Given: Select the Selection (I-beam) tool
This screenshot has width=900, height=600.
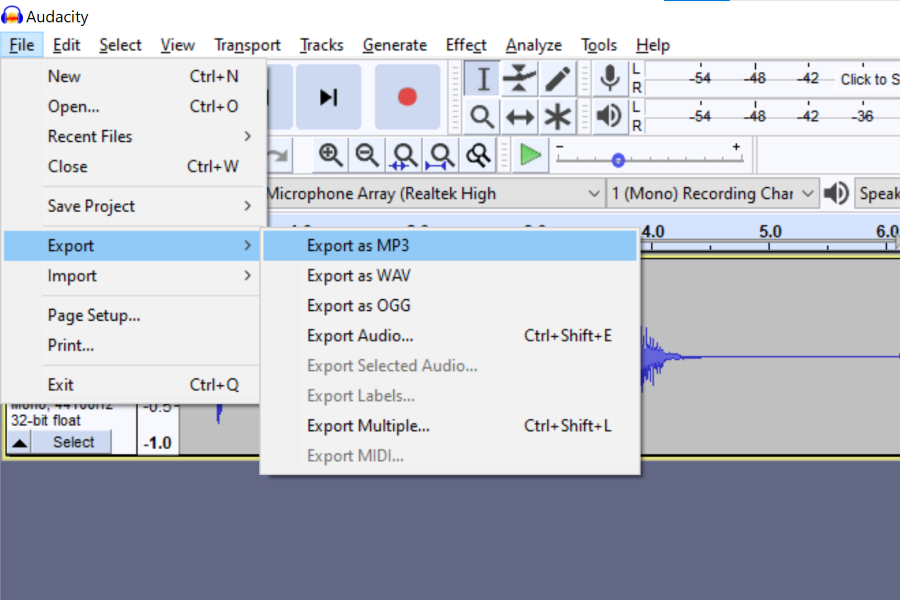Looking at the screenshot, I should click(x=482, y=79).
